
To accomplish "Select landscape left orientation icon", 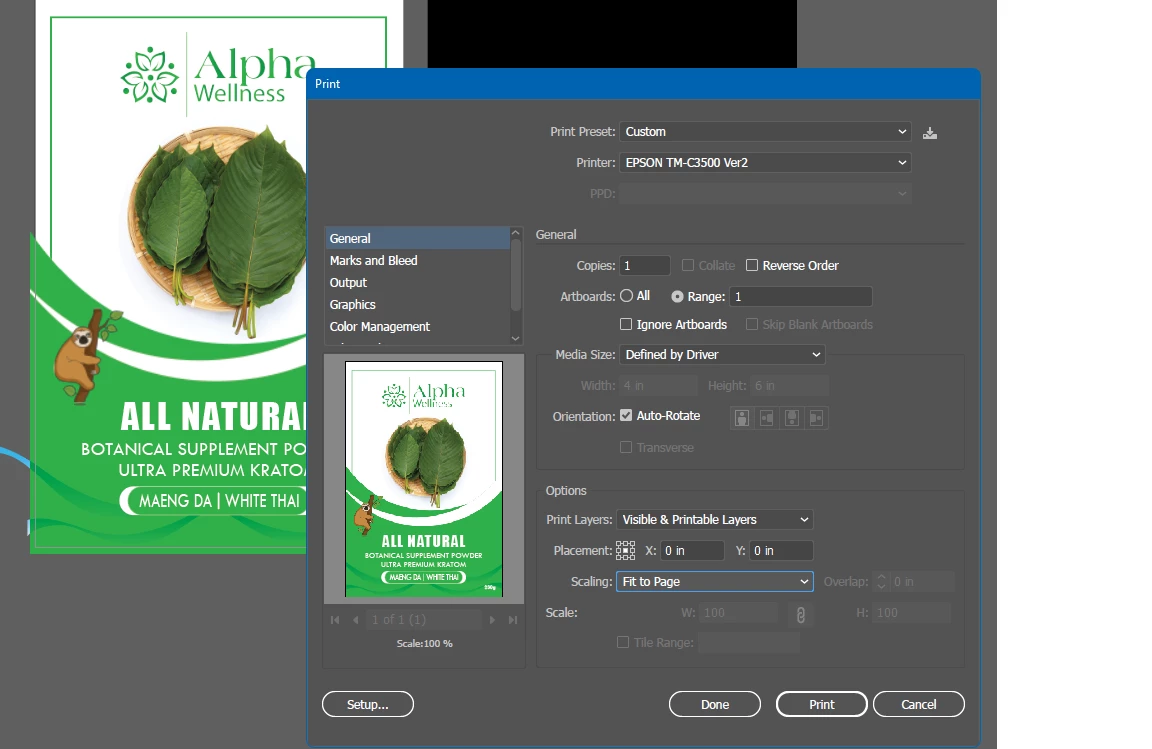I will (x=766, y=418).
